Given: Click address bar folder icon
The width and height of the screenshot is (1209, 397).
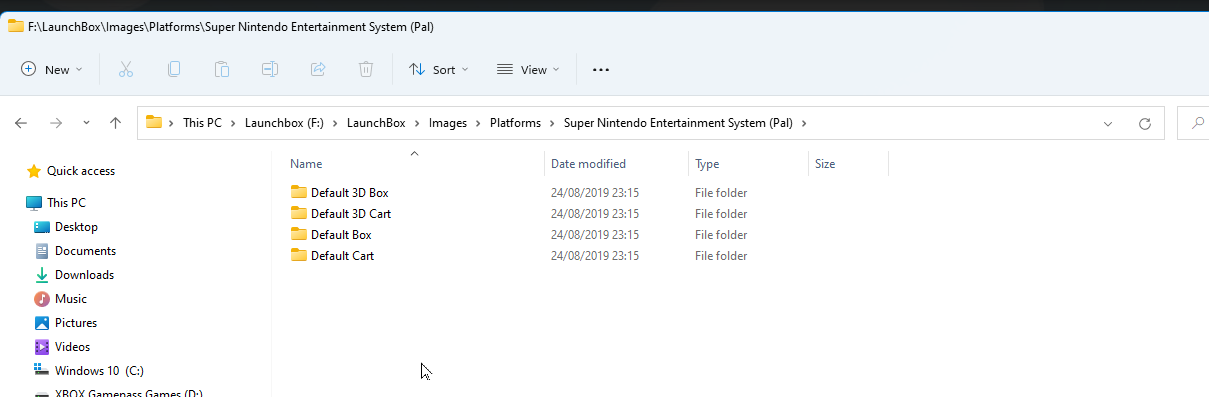Looking at the screenshot, I should 153,123.
